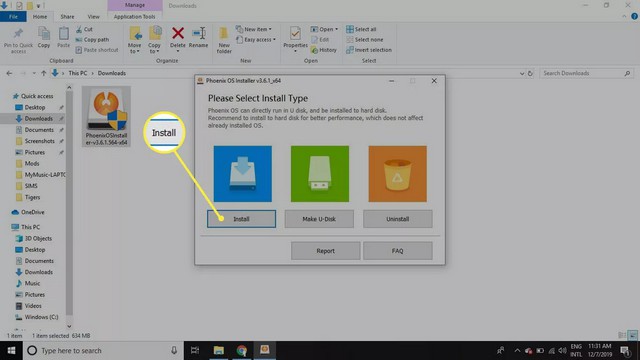
Task: Click Select none in the ribbon
Action: 365,40
